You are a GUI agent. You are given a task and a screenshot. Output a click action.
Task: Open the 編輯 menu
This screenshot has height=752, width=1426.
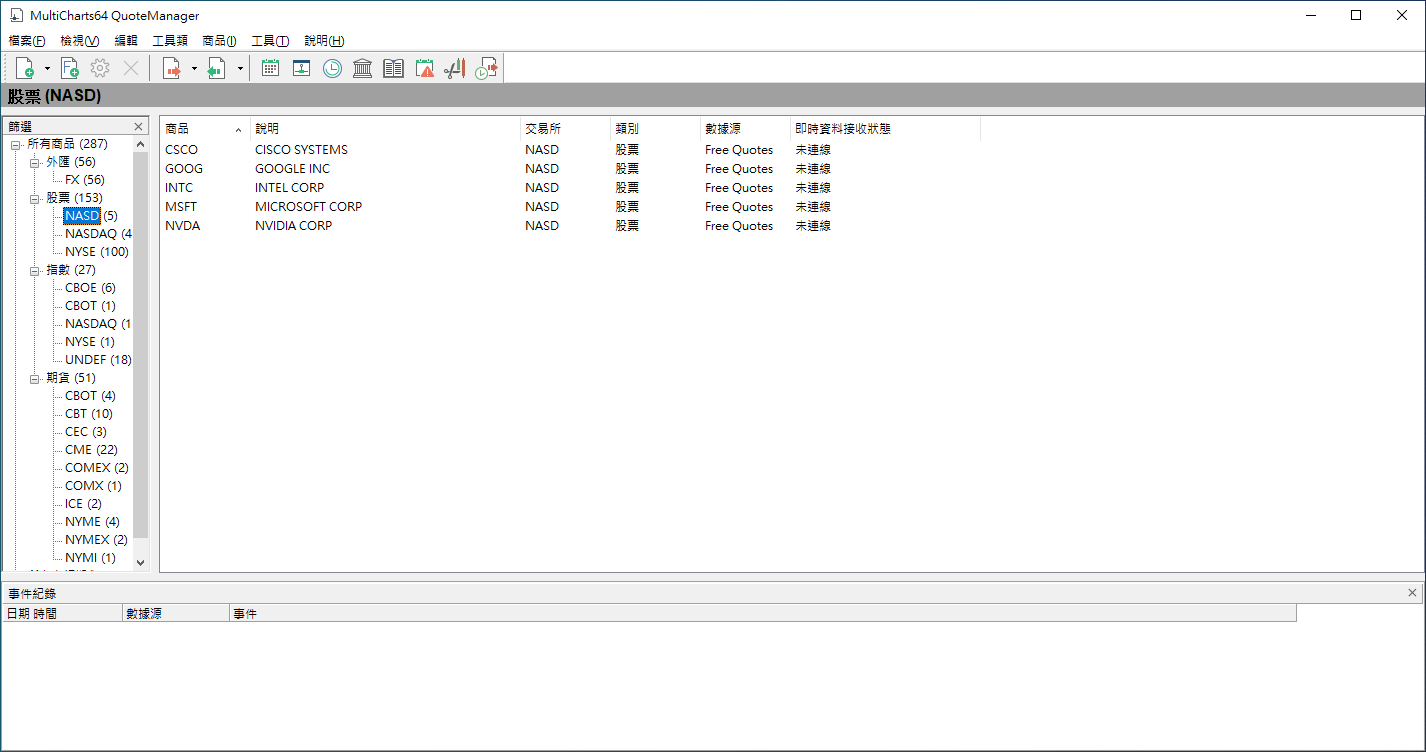(x=126, y=41)
